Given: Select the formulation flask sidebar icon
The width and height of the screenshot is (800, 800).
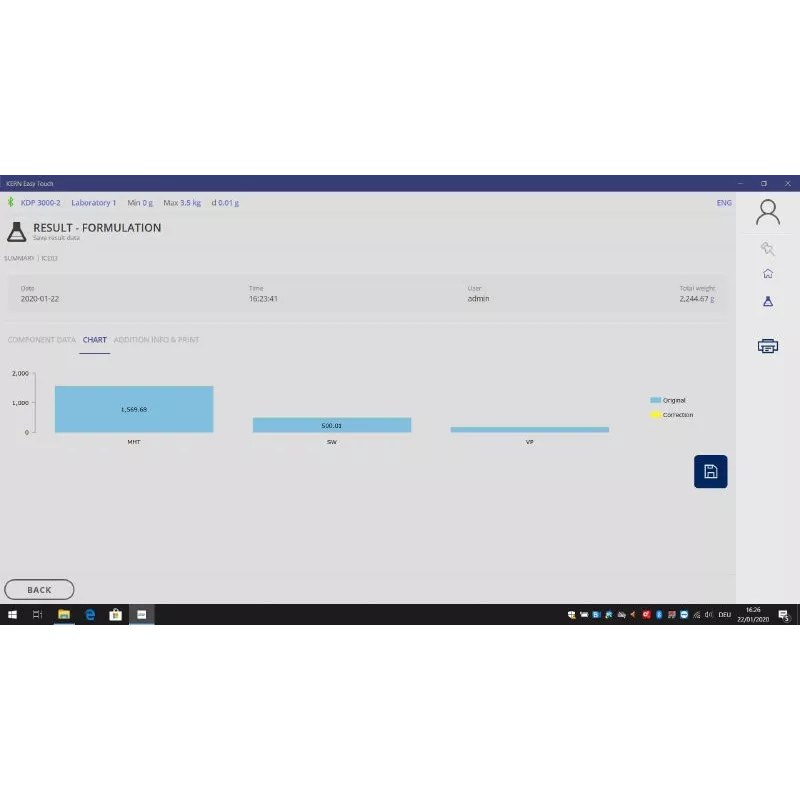Looking at the screenshot, I should pyautogui.click(x=767, y=300).
